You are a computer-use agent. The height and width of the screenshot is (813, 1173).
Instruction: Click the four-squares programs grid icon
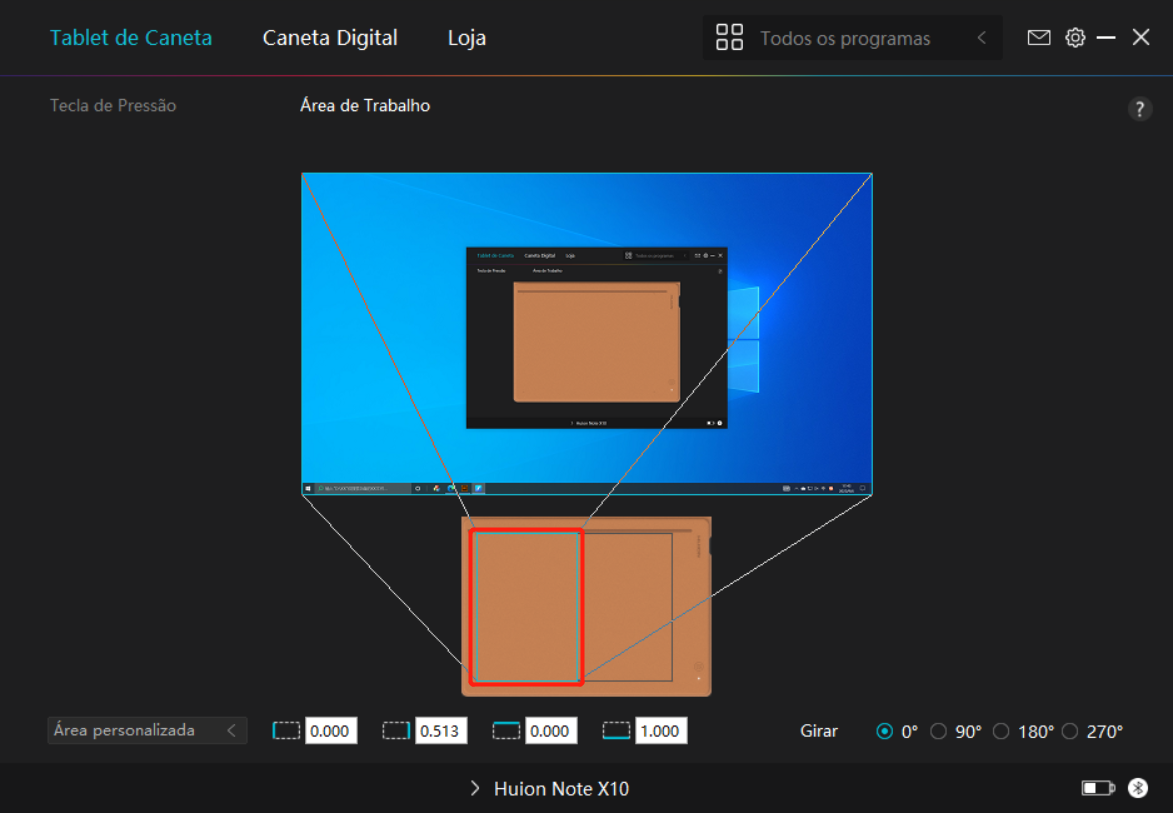tap(729, 38)
